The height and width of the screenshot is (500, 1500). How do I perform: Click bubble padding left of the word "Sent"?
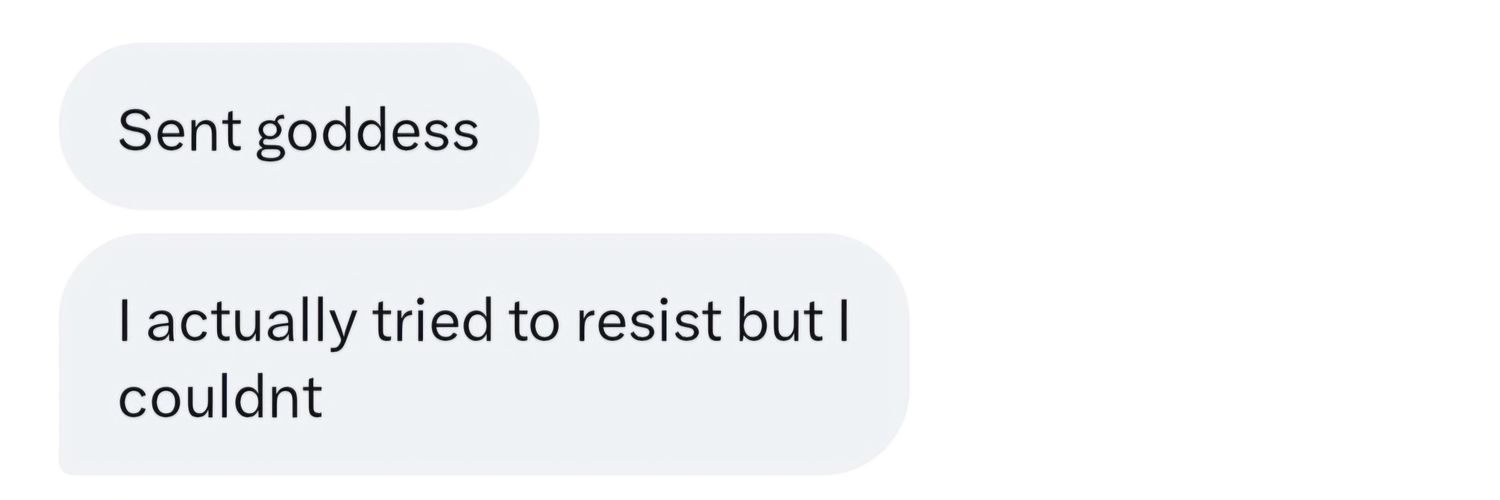point(88,130)
